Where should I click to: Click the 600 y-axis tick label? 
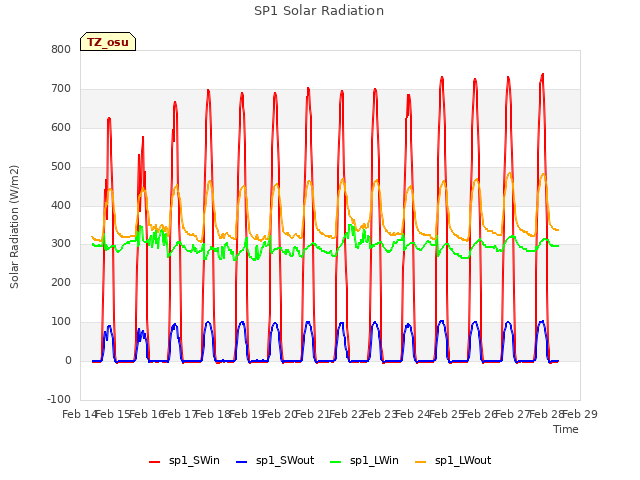(61, 127)
